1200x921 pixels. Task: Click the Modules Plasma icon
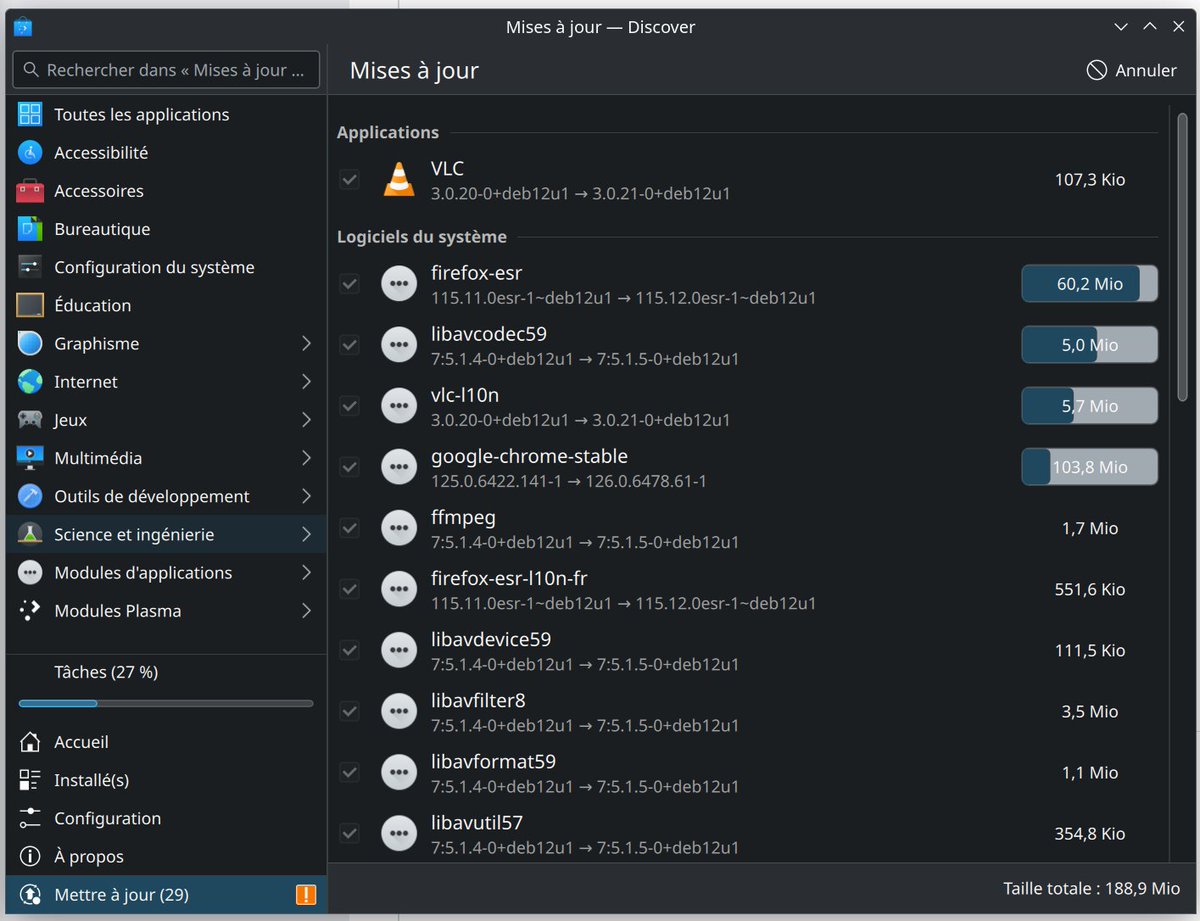30,611
